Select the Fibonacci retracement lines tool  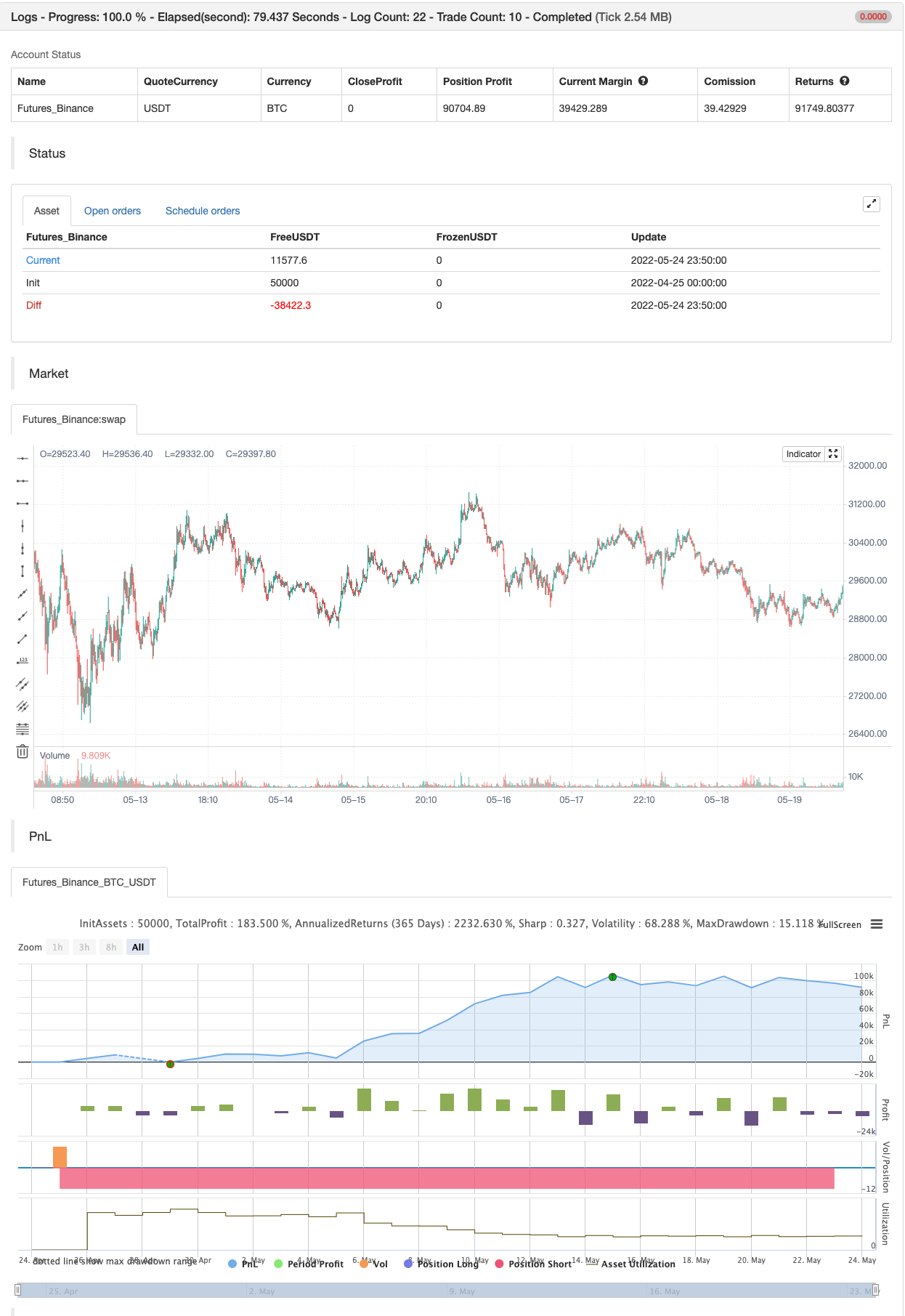[23, 728]
